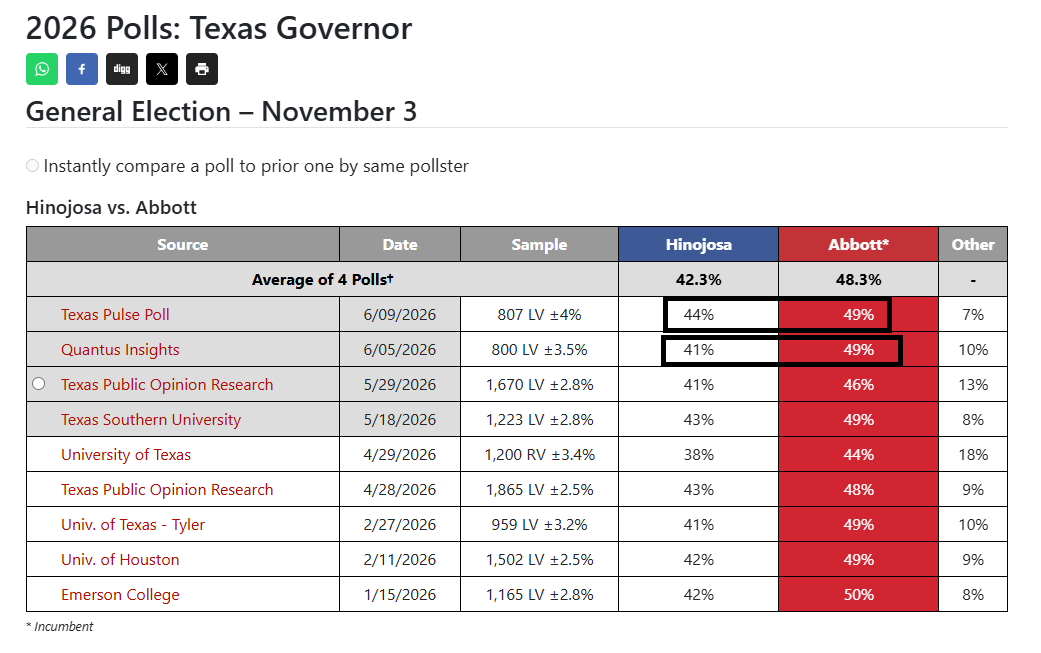Click Texas Pulse Poll Abbott 49% cell
This screenshot has height=653, width=1041.
[858, 315]
